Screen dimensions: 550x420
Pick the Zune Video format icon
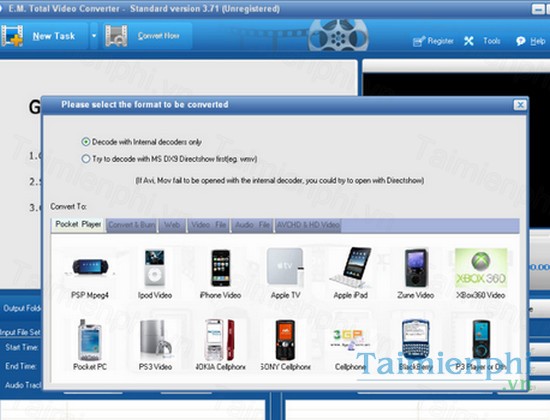tap(416, 268)
